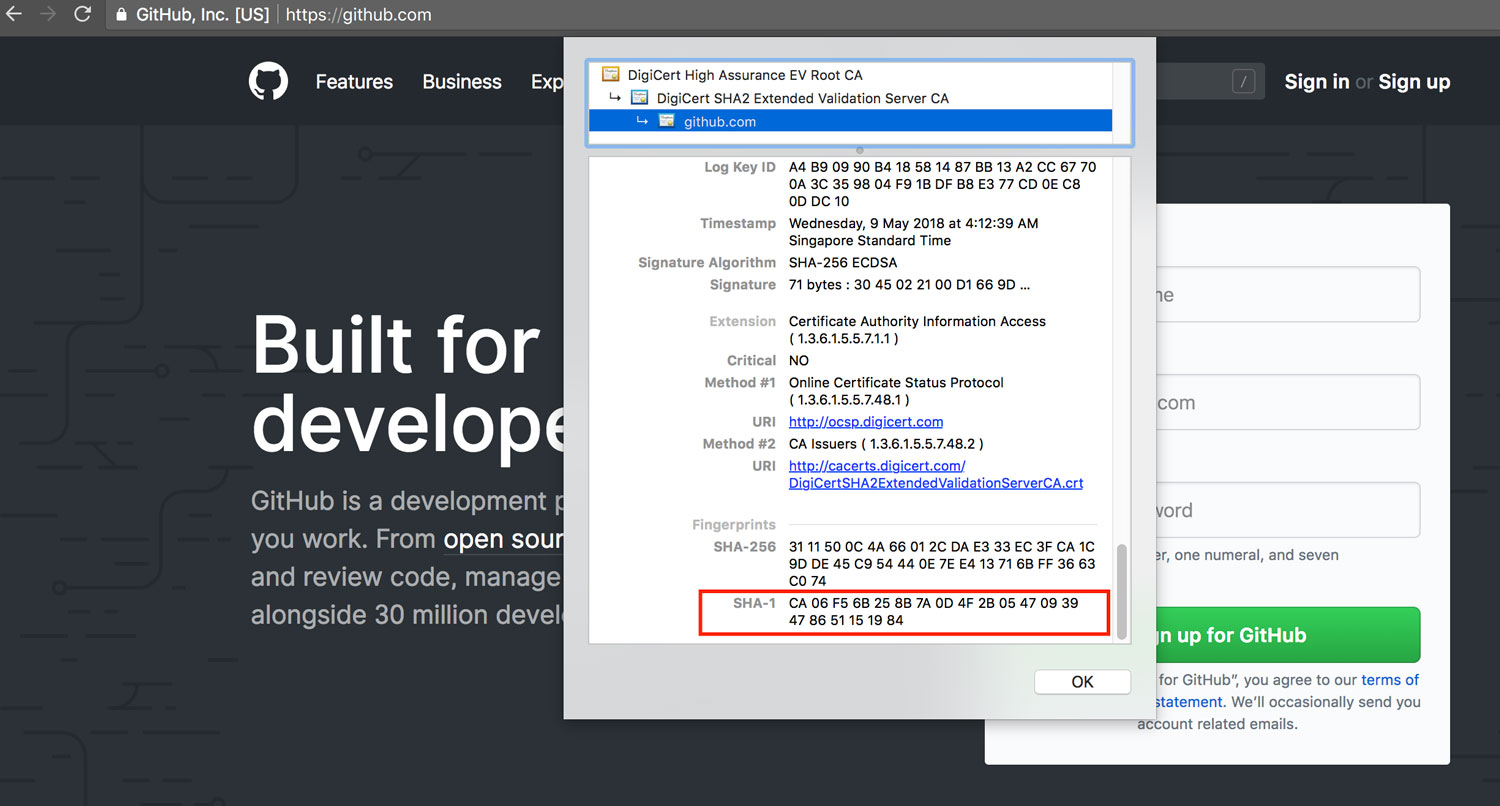The image size is (1500, 806).
Task: Click the 'SHA-256 ECDSA' signature algorithm value
Action: [843, 262]
